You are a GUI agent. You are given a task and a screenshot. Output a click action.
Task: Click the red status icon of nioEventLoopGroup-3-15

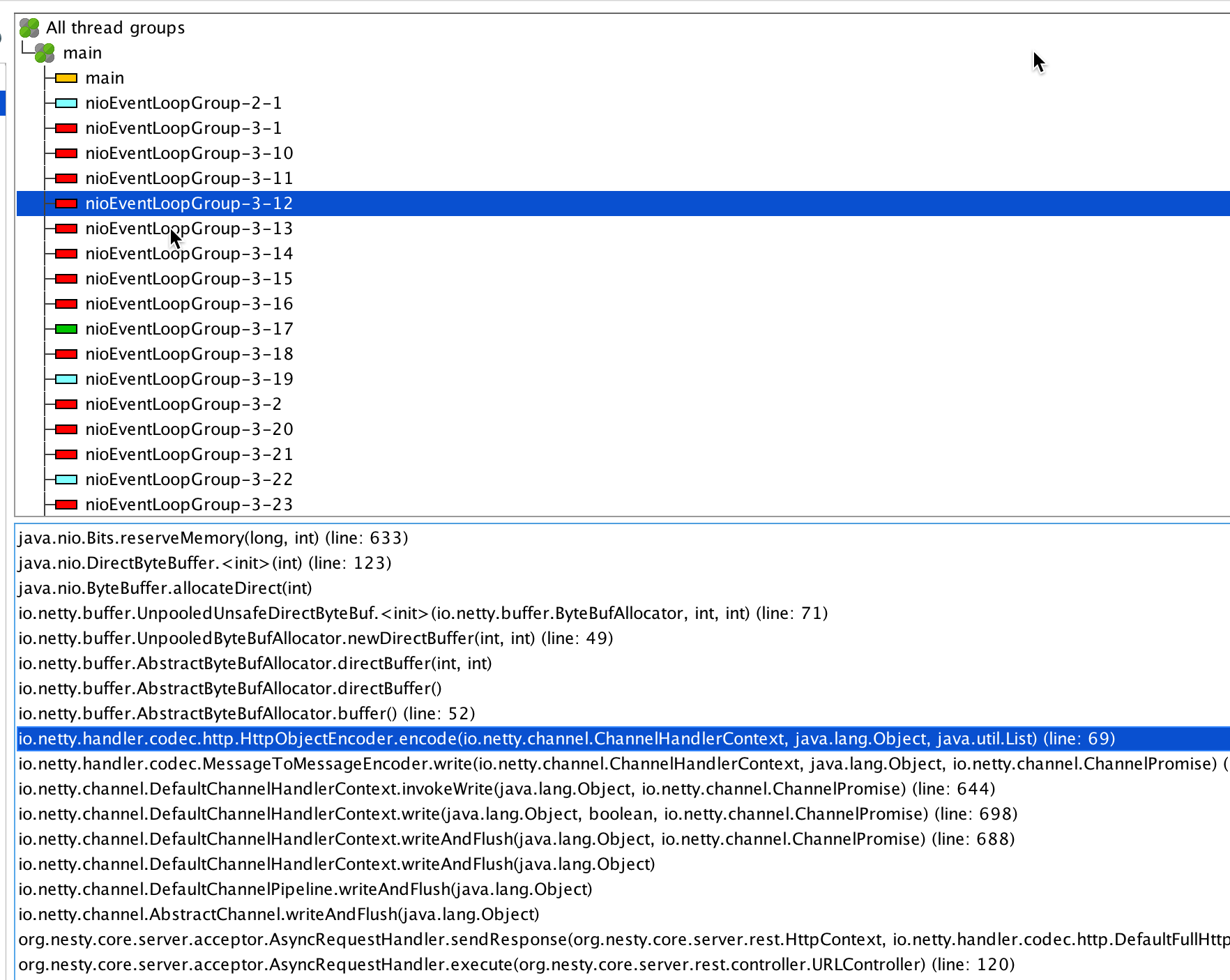pos(66,279)
